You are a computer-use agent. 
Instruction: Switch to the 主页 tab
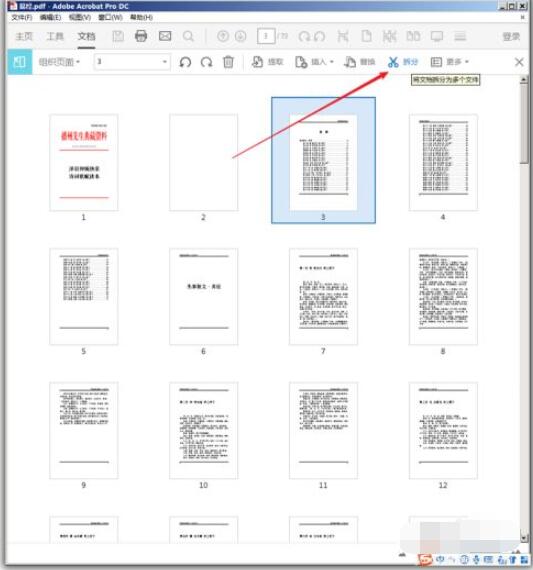click(x=24, y=36)
